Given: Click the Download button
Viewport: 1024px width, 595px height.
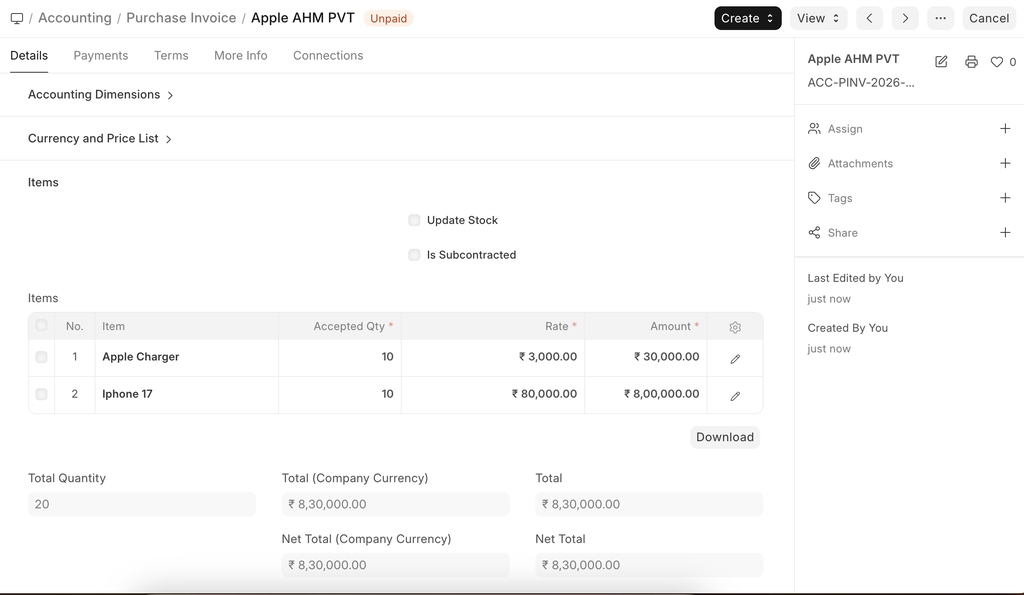Looking at the screenshot, I should click(x=725, y=437).
